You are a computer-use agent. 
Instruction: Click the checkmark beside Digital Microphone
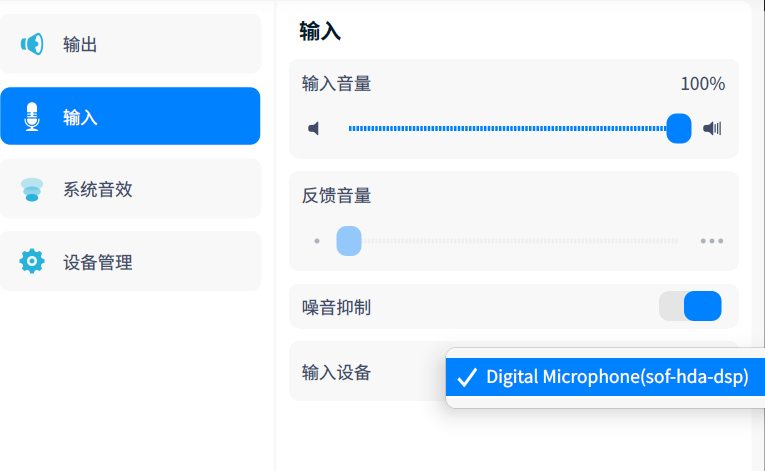[x=466, y=378]
